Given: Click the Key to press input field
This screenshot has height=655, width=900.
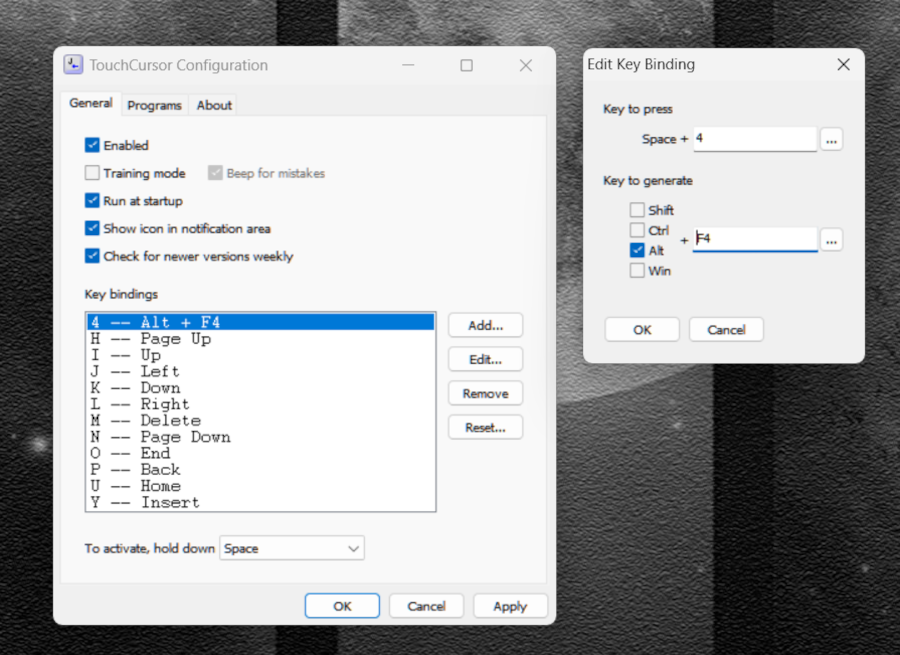Looking at the screenshot, I should [755, 139].
